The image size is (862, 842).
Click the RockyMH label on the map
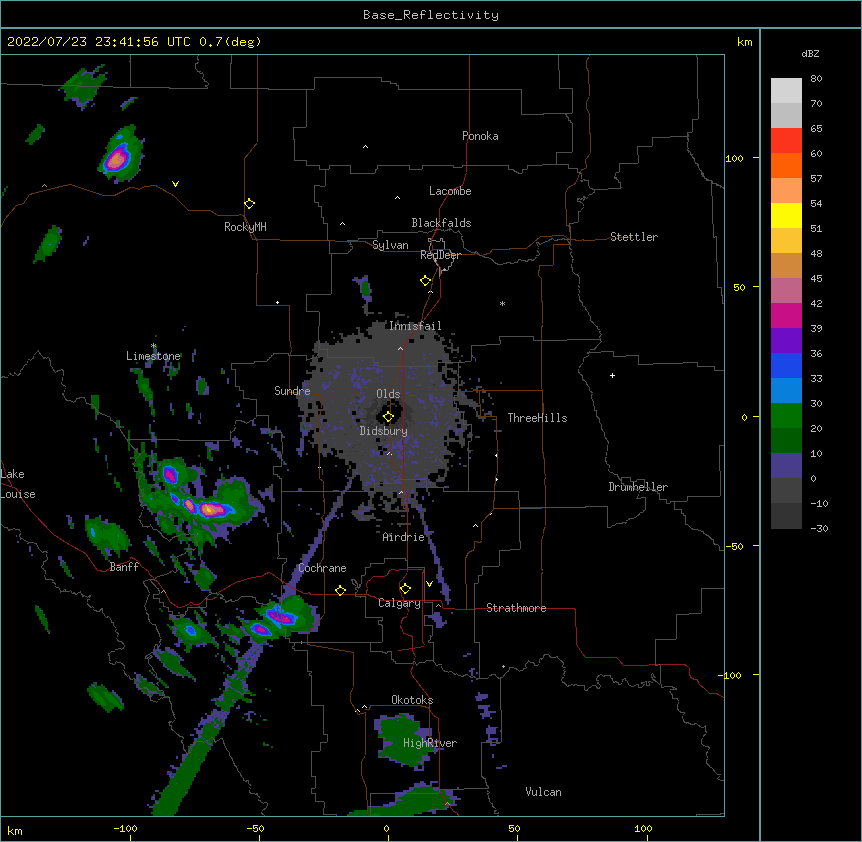click(245, 227)
